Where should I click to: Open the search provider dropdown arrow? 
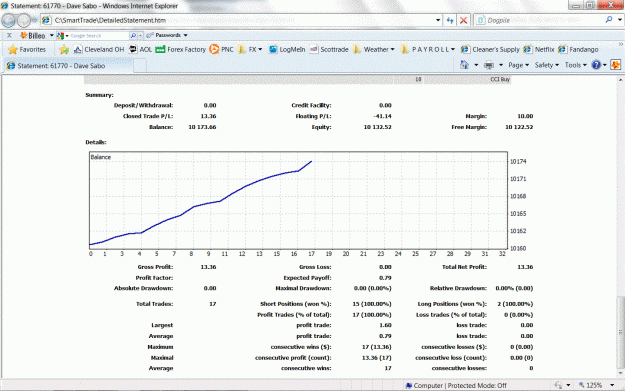point(619,20)
